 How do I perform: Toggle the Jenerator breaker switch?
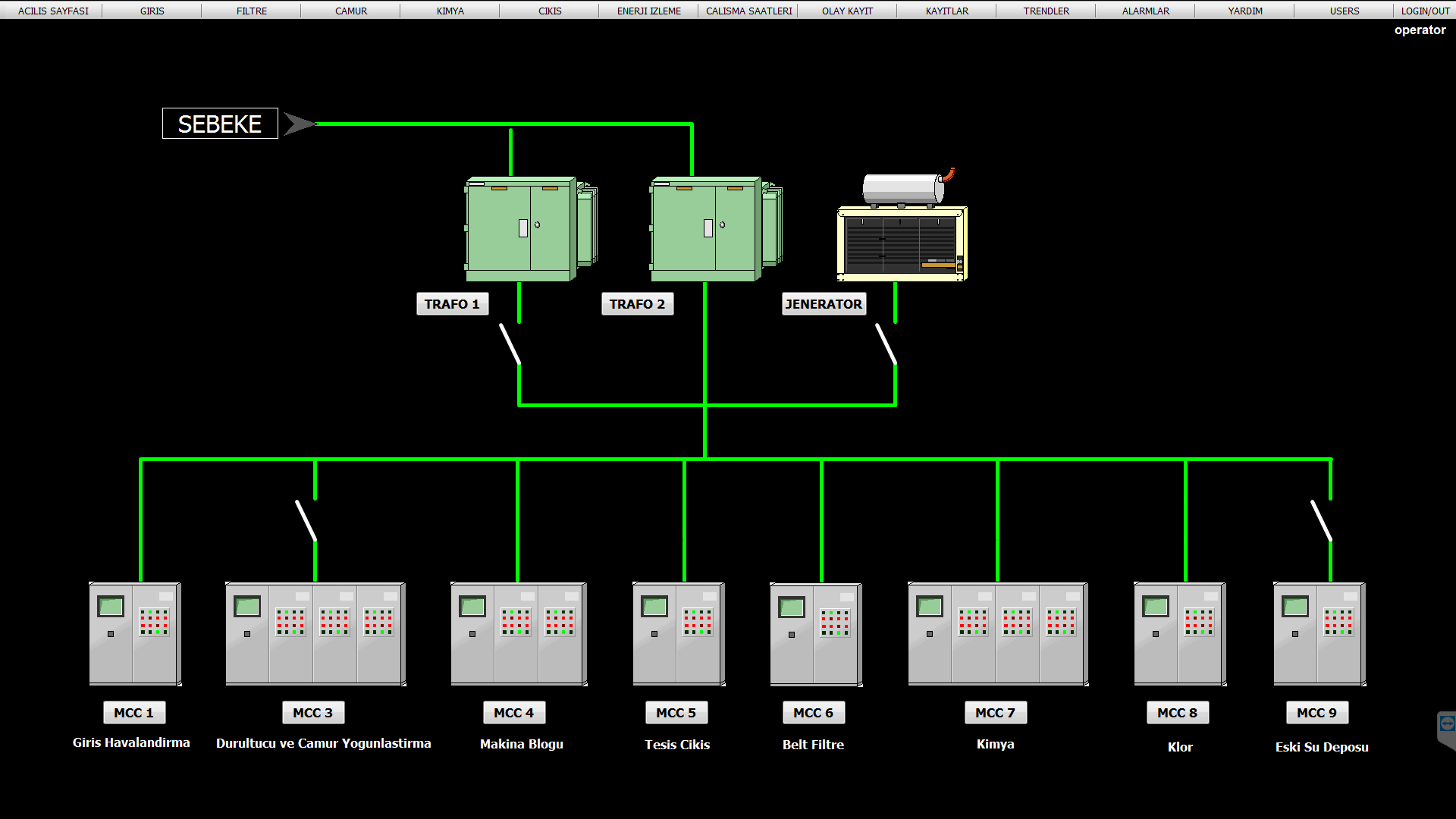(x=886, y=345)
